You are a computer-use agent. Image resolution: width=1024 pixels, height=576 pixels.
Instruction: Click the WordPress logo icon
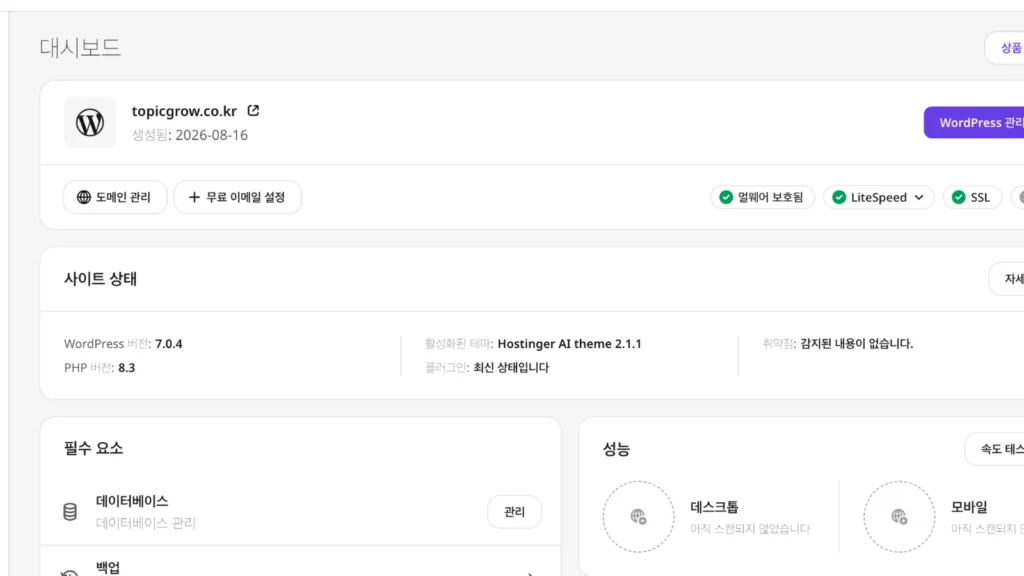[90, 123]
